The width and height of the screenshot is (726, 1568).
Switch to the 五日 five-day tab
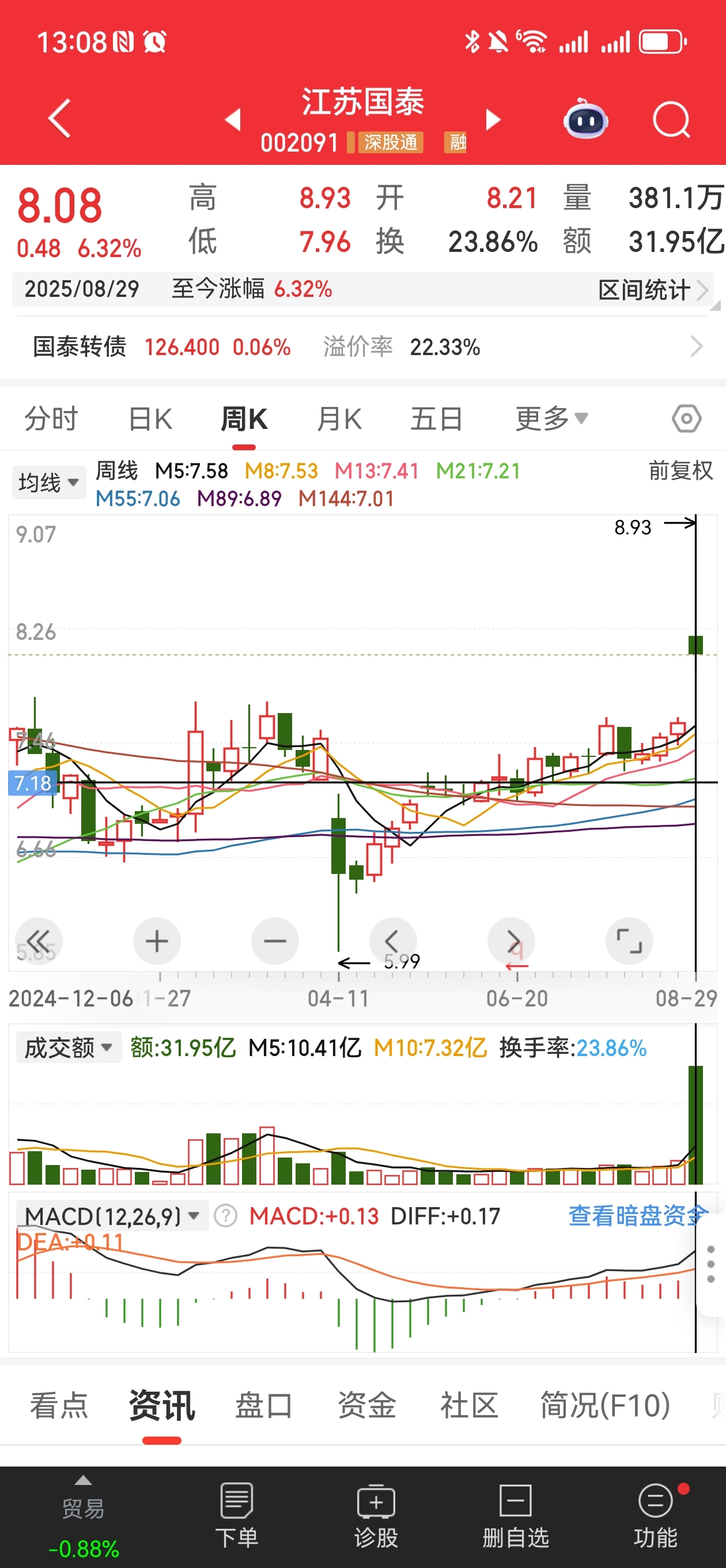[436, 419]
